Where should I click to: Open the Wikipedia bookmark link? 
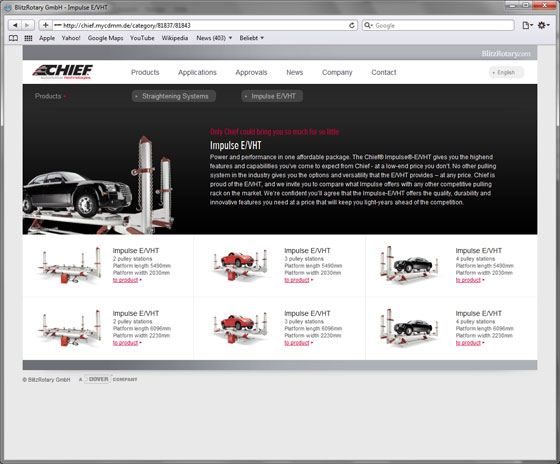pos(175,38)
